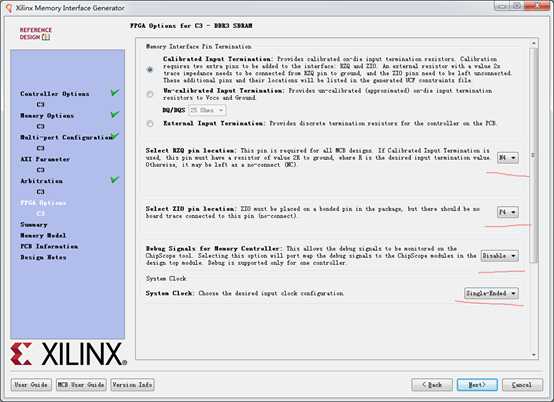The width and height of the screenshot is (554, 402).
Task: Go to Controller Options step
Action: click(54, 94)
